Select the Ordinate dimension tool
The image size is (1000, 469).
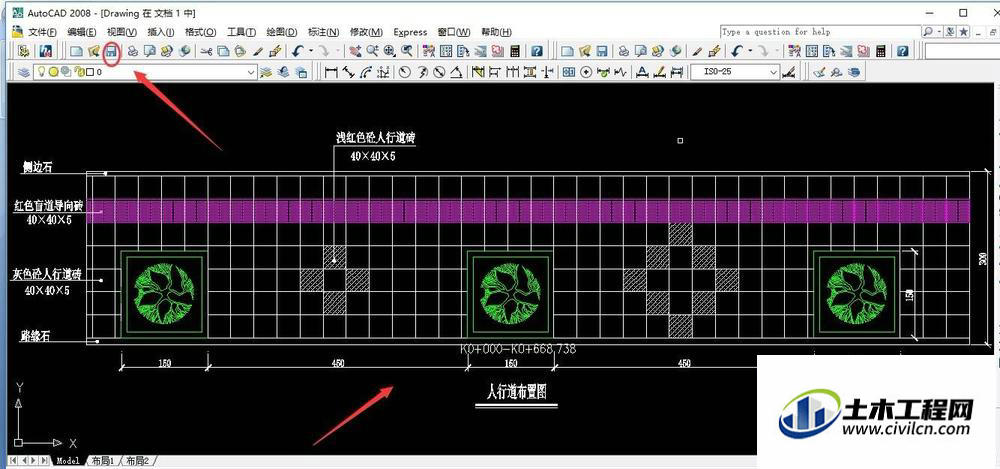coord(383,72)
